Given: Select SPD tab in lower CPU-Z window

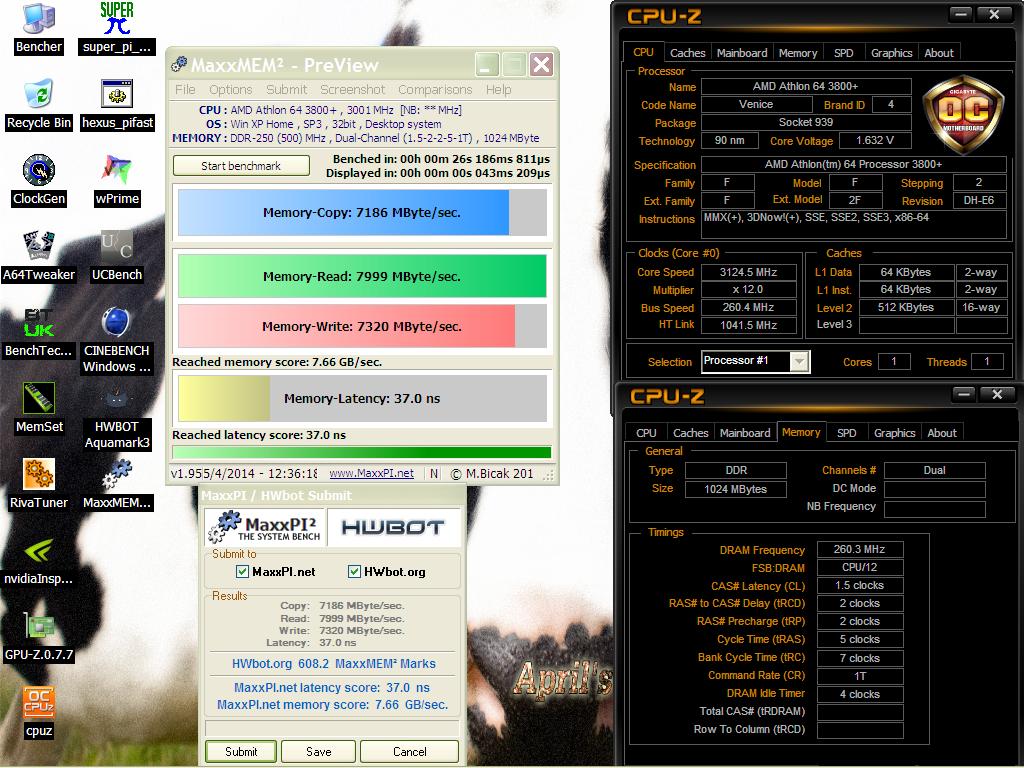Looking at the screenshot, I should pos(846,433).
